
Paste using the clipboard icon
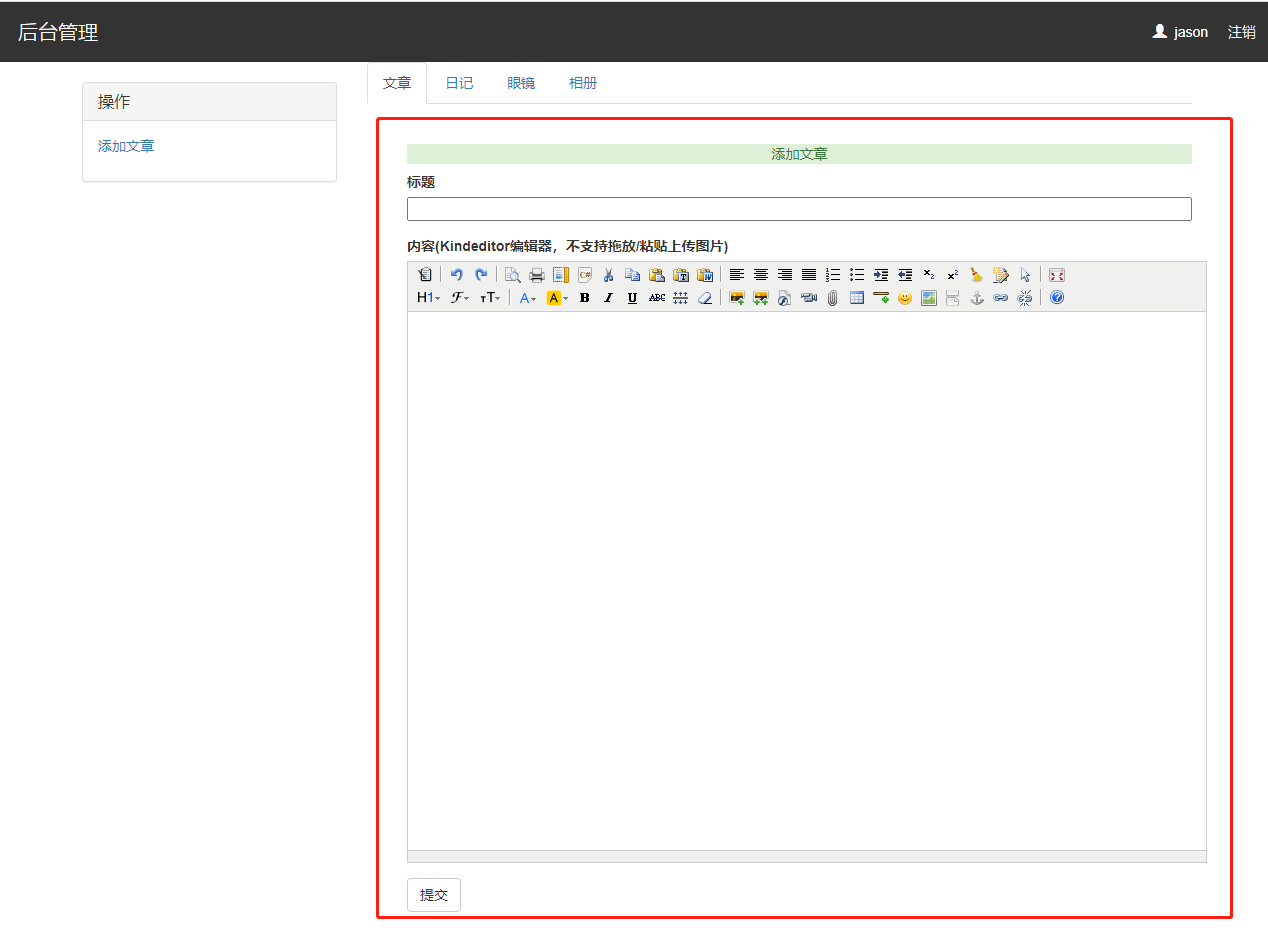[657, 275]
